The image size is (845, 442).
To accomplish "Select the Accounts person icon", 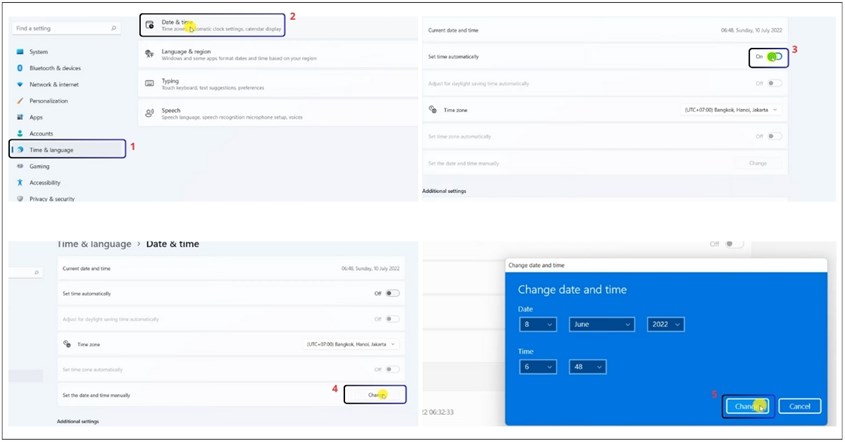I will tap(20, 133).
